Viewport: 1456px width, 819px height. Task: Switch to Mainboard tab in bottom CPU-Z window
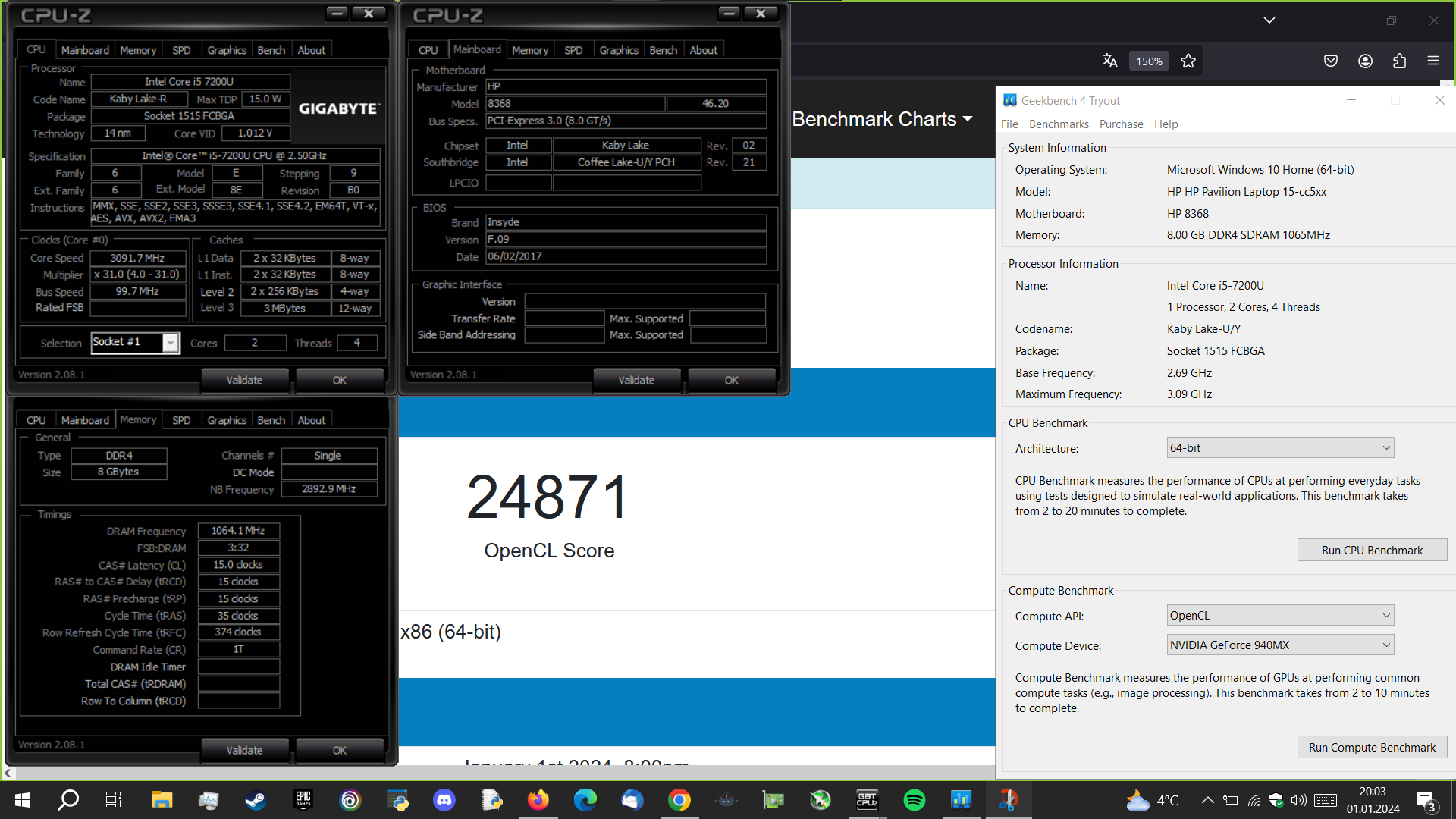pos(85,420)
